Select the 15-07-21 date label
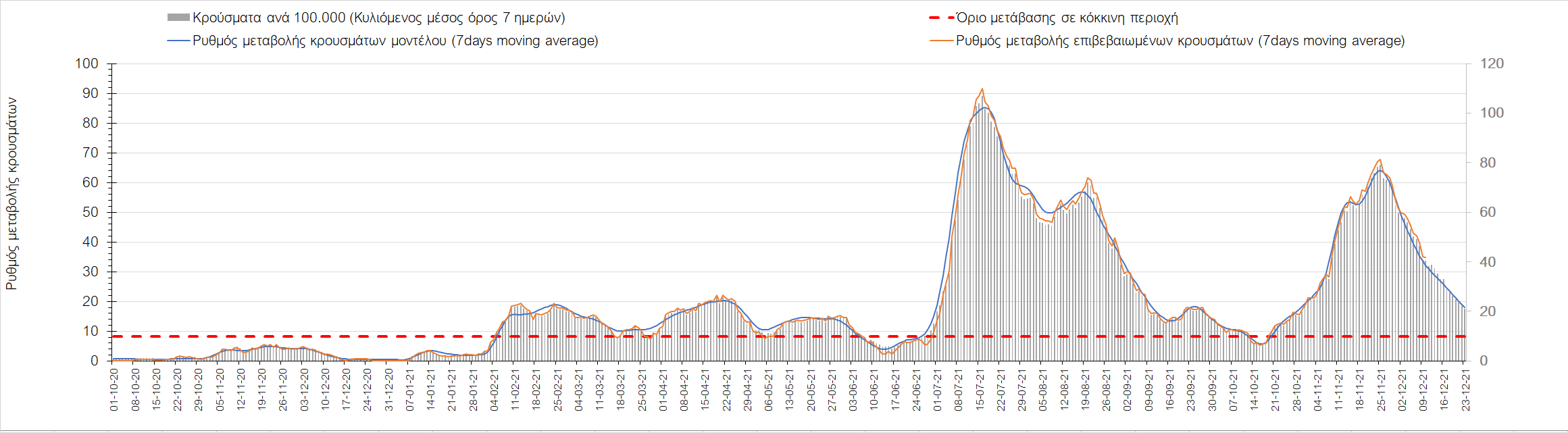 coord(979,388)
